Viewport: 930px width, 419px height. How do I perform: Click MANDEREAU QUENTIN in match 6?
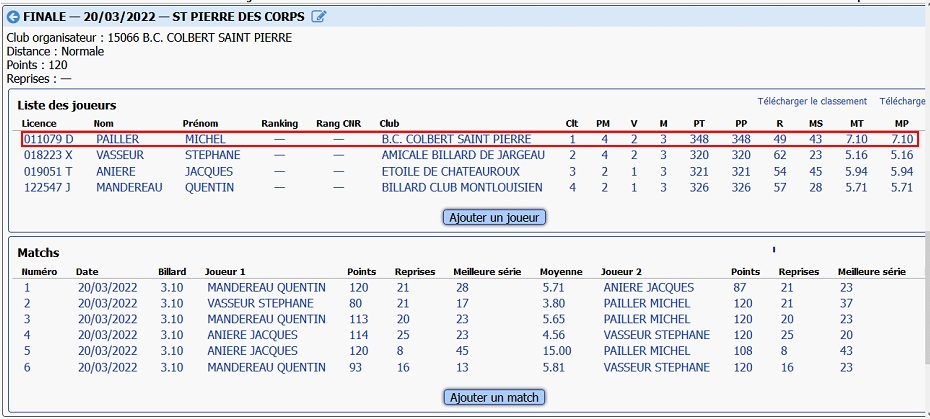point(266,367)
